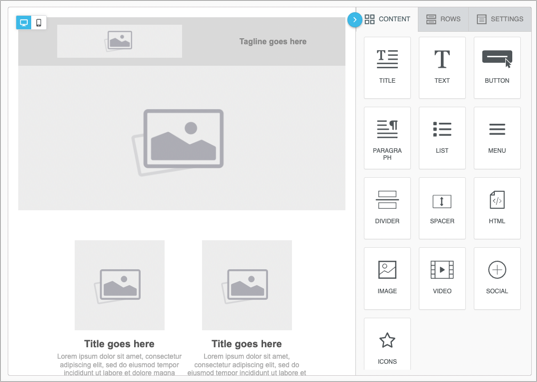Collapse the sidebar with blue arrow
Image resolution: width=537 pixels, height=382 pixels.
point(354,20)
